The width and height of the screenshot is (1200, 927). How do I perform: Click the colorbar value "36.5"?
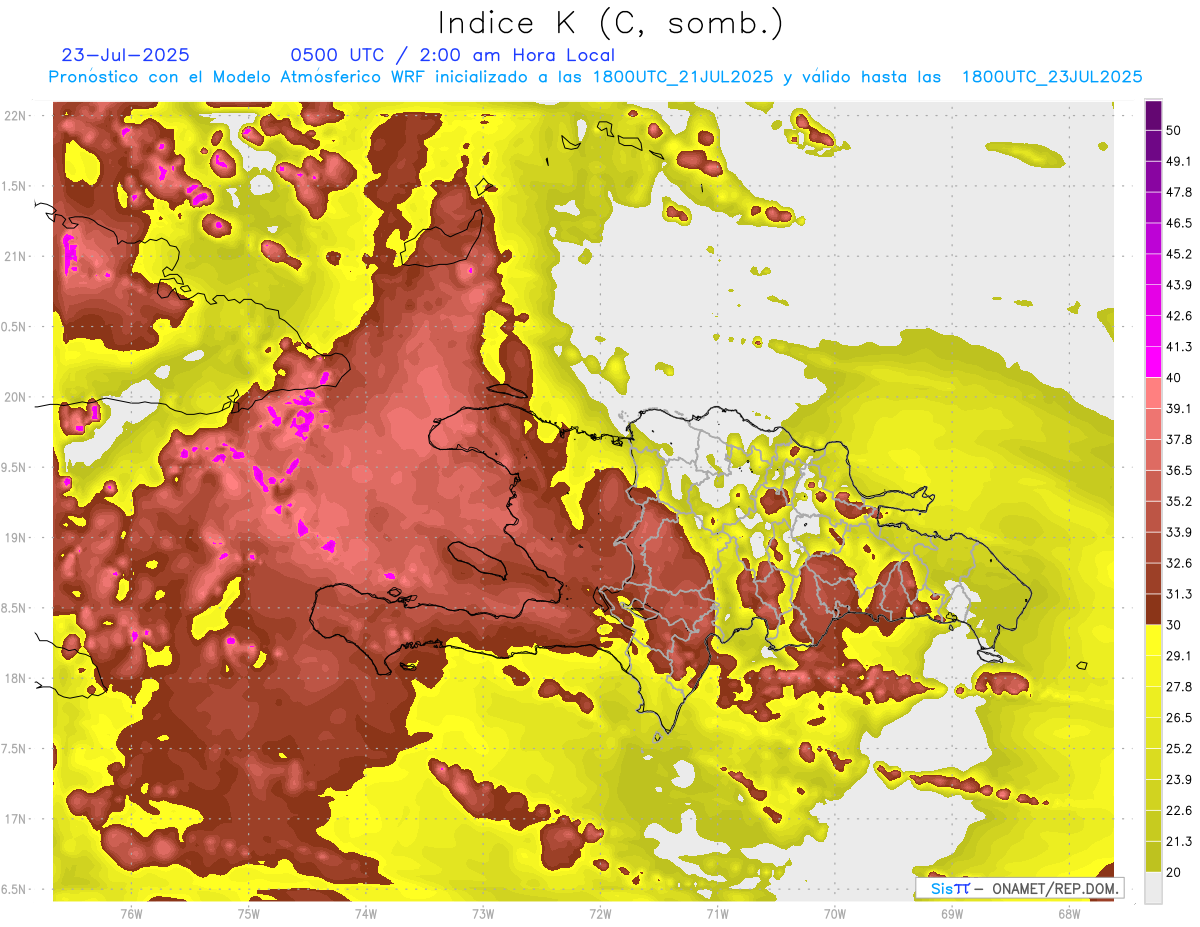point(1179,470)
